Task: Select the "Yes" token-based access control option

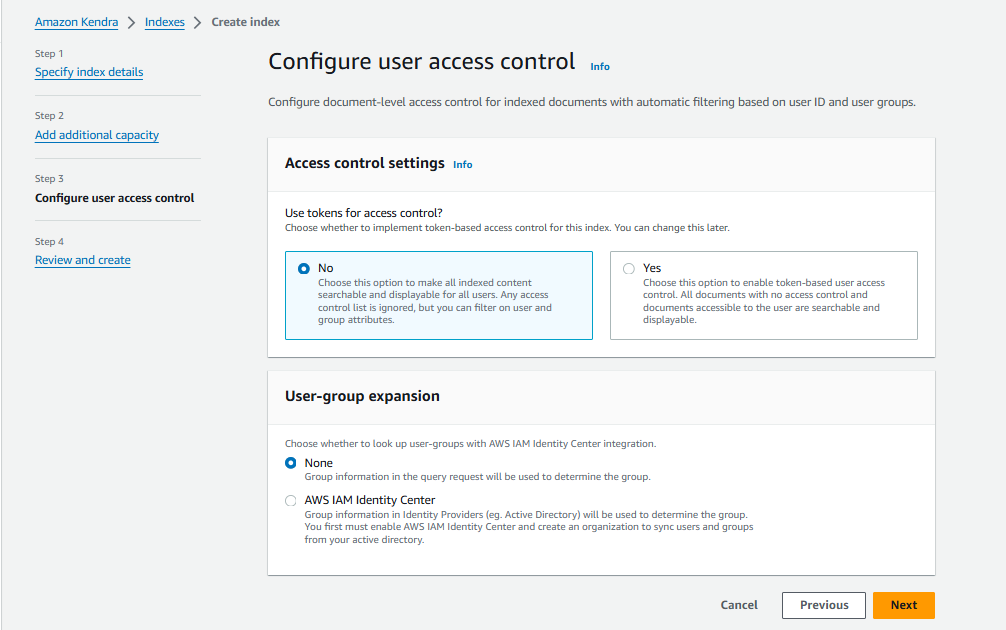Action: click(x=629, y=268)
